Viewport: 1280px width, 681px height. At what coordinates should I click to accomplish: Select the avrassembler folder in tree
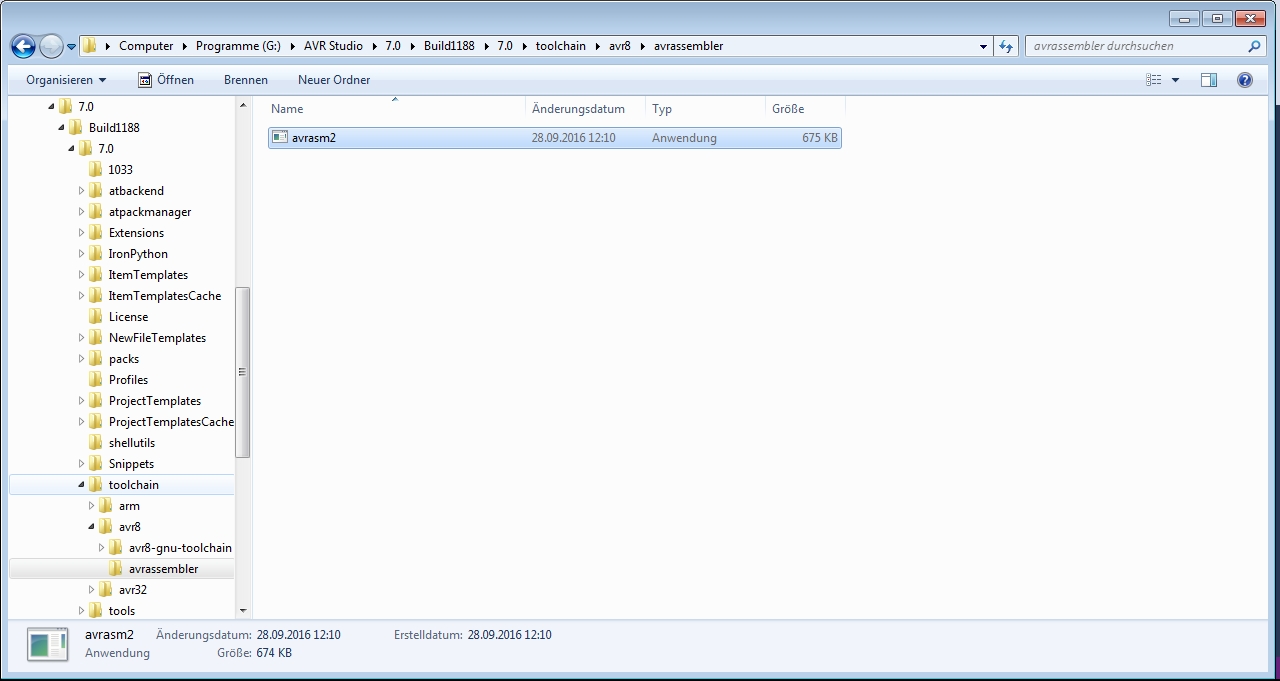[x=163, y=569]
